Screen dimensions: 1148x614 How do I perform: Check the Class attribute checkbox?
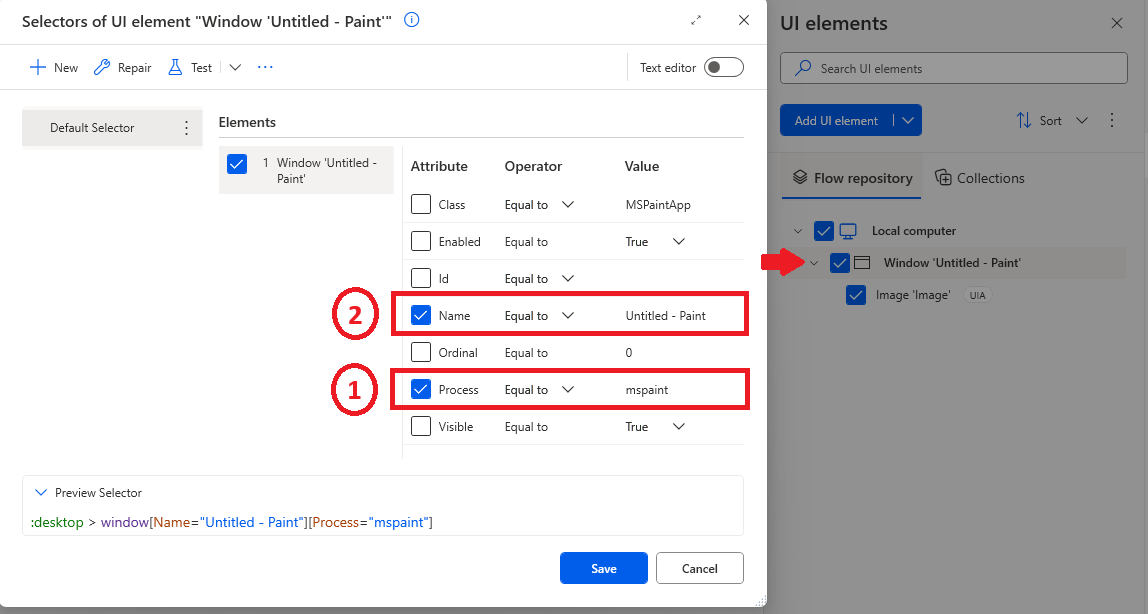[420, 204]
